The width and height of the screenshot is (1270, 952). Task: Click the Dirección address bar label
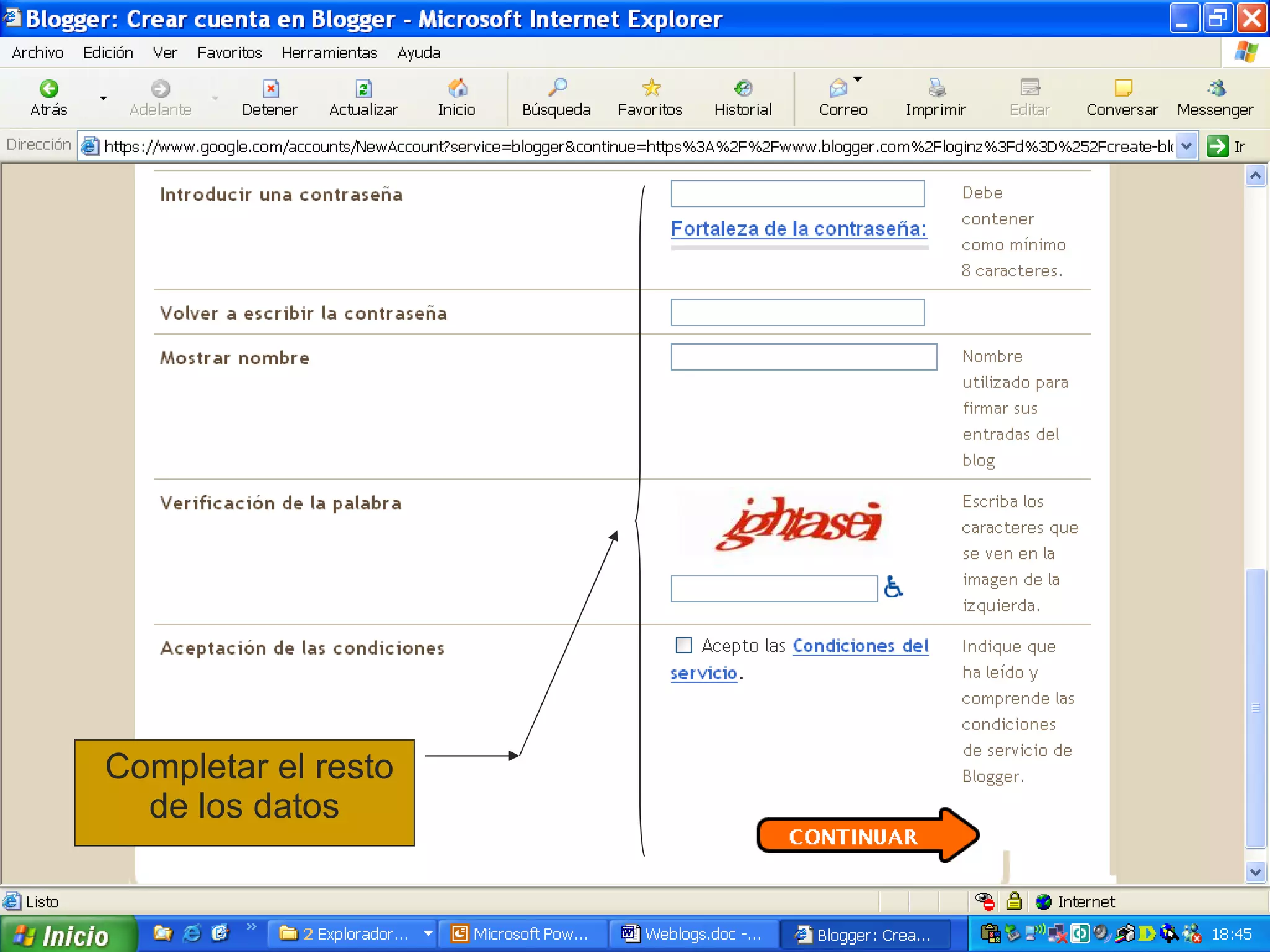click(x=38, y=144)
